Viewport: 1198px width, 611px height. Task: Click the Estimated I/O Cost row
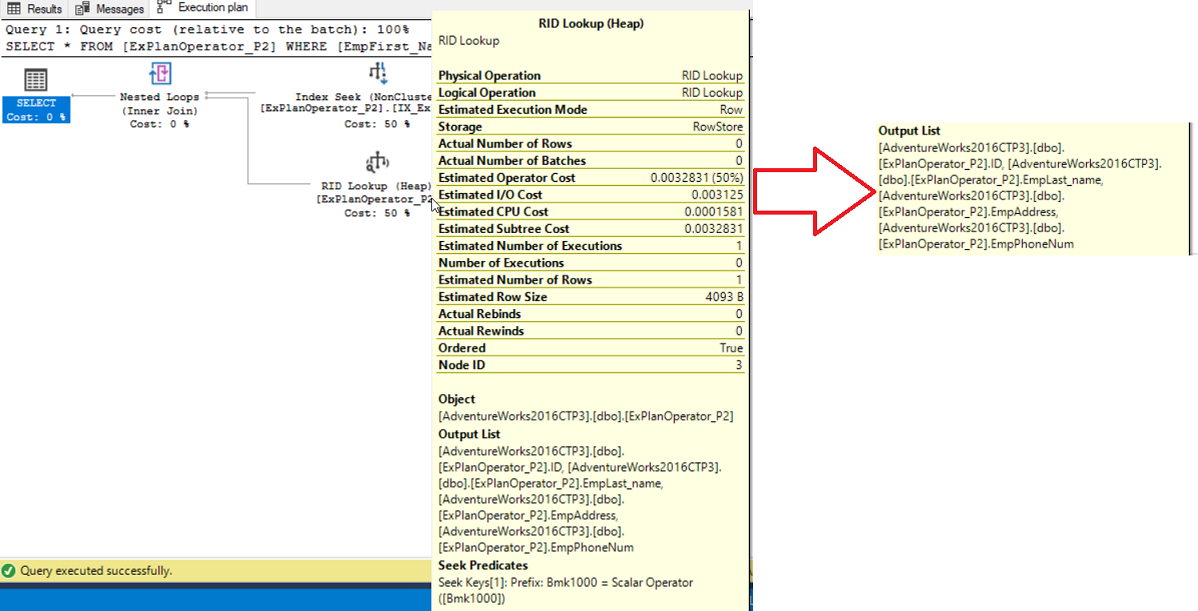[x=591, y=195]
